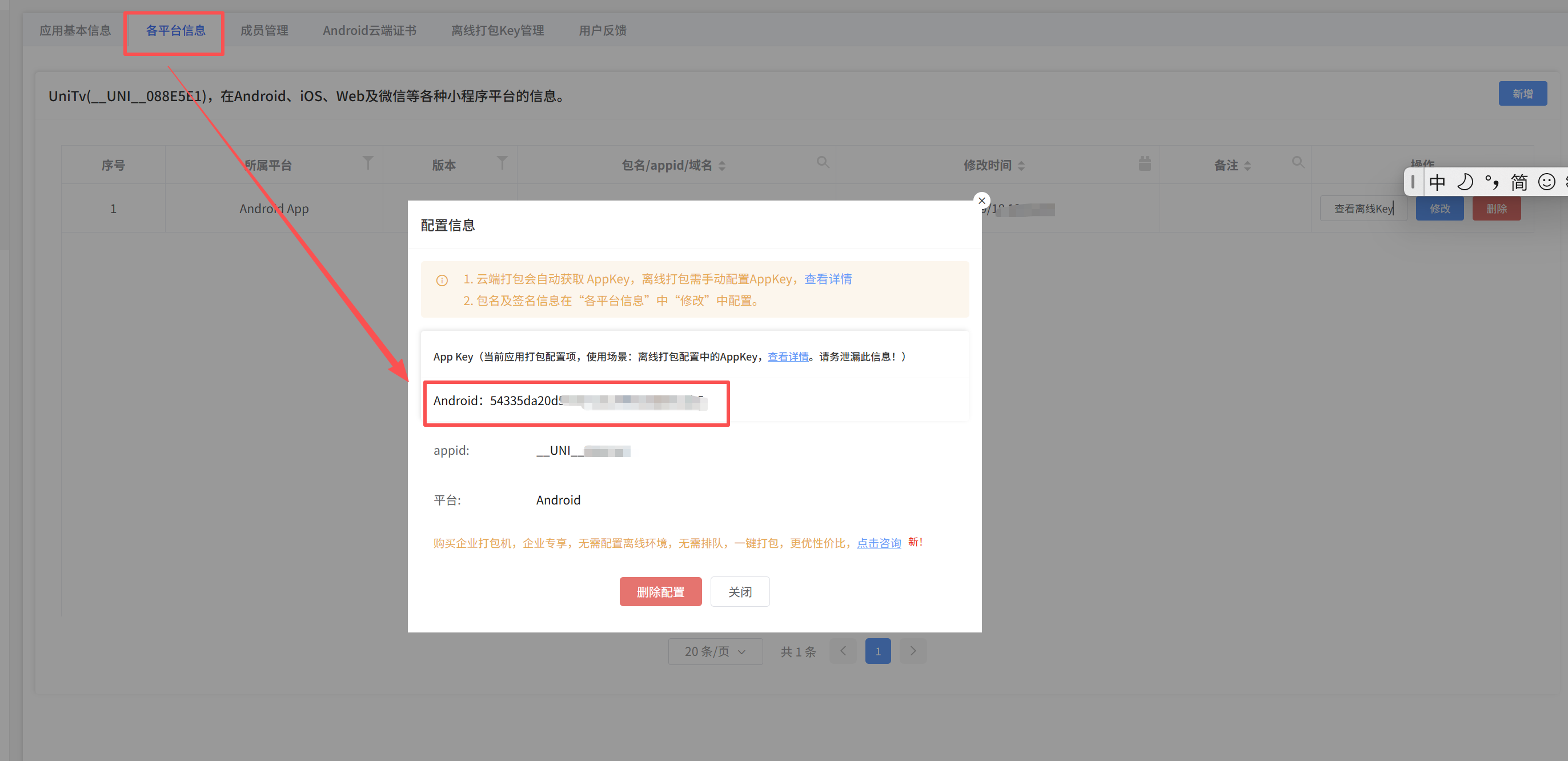1568x761 pixels.
Task: Close the 配置信息 dialog with X icon
Action: [x=981, y=201]
